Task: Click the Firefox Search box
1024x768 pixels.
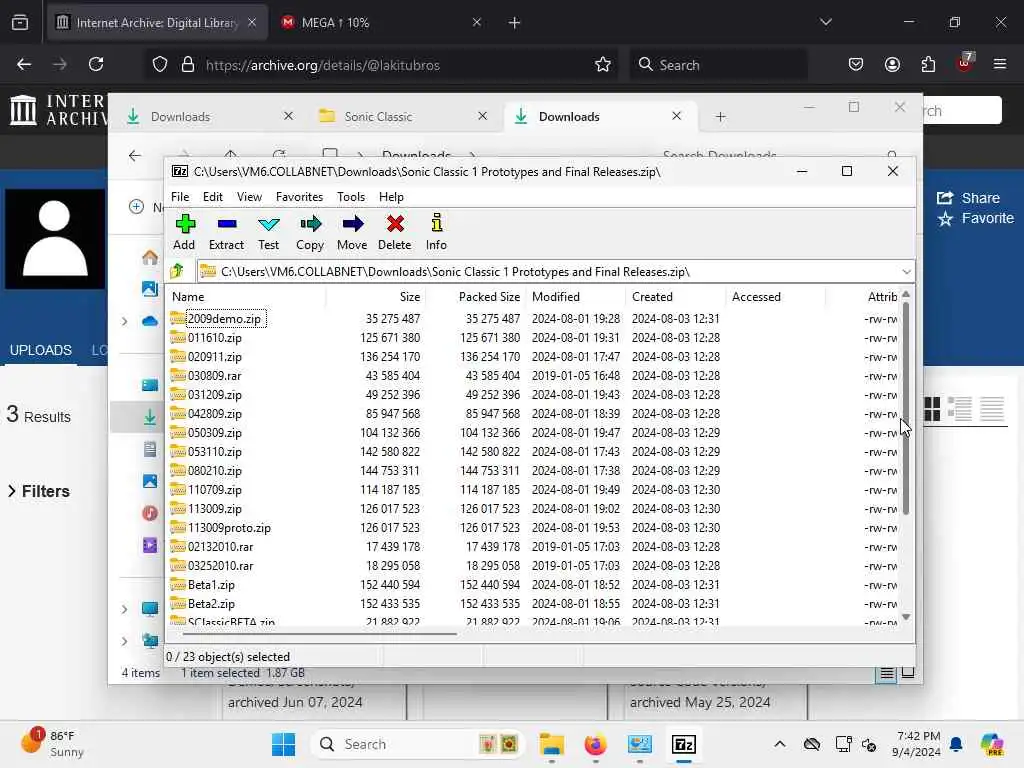Action: pos(718,65)
